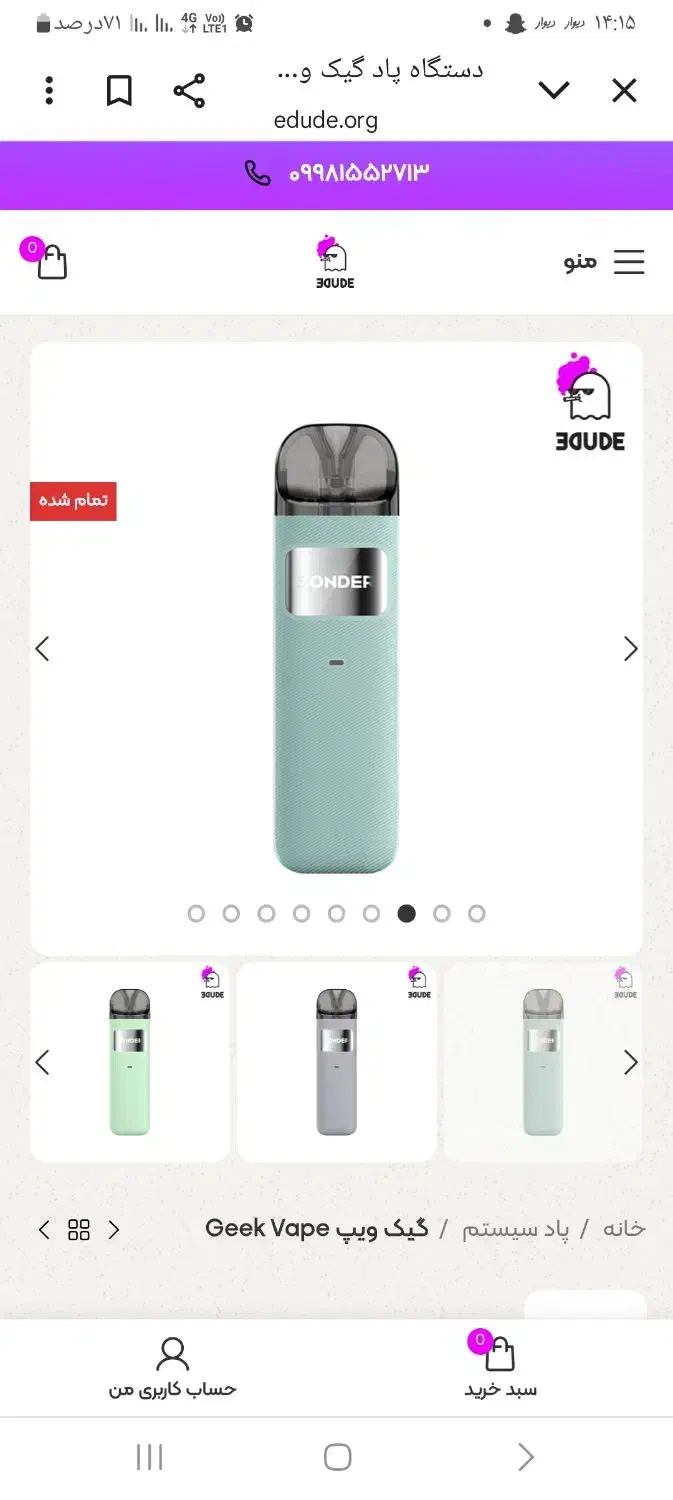Move thumbnail strip back with left chevron

pos(42,1062)
